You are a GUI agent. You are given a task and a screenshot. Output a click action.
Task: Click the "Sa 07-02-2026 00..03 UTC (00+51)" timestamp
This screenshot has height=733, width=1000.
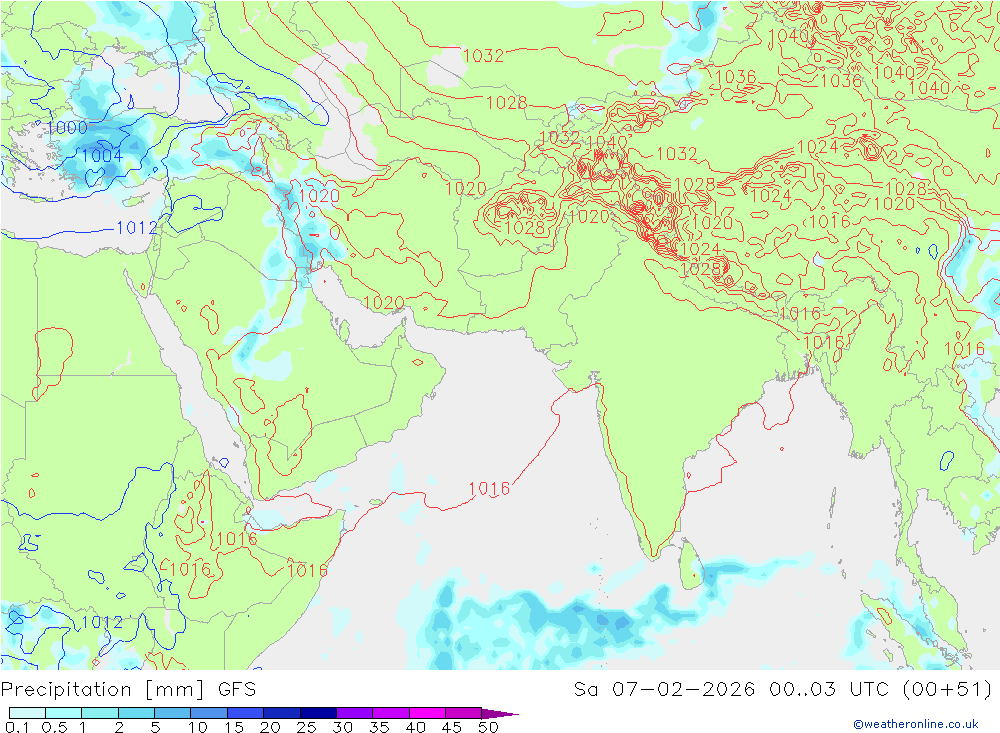tap(783, 690)
